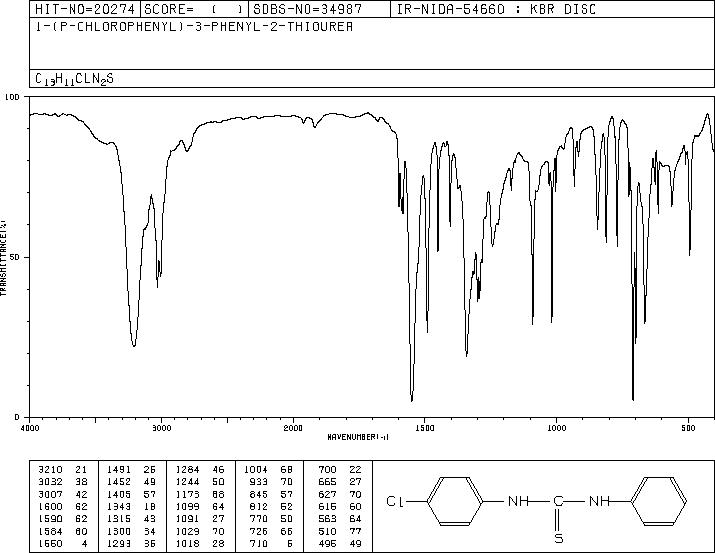Viewport: 715px width, 553px height.
Task: Click the unsubstituted phenyl ring on the right
Action: [658, 501]
